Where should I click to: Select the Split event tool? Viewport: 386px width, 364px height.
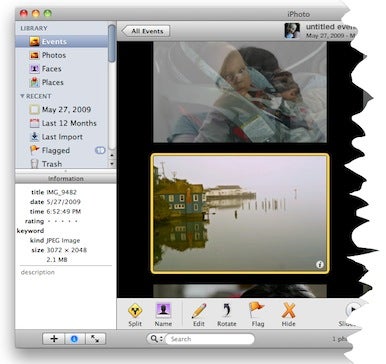point(135,315)
